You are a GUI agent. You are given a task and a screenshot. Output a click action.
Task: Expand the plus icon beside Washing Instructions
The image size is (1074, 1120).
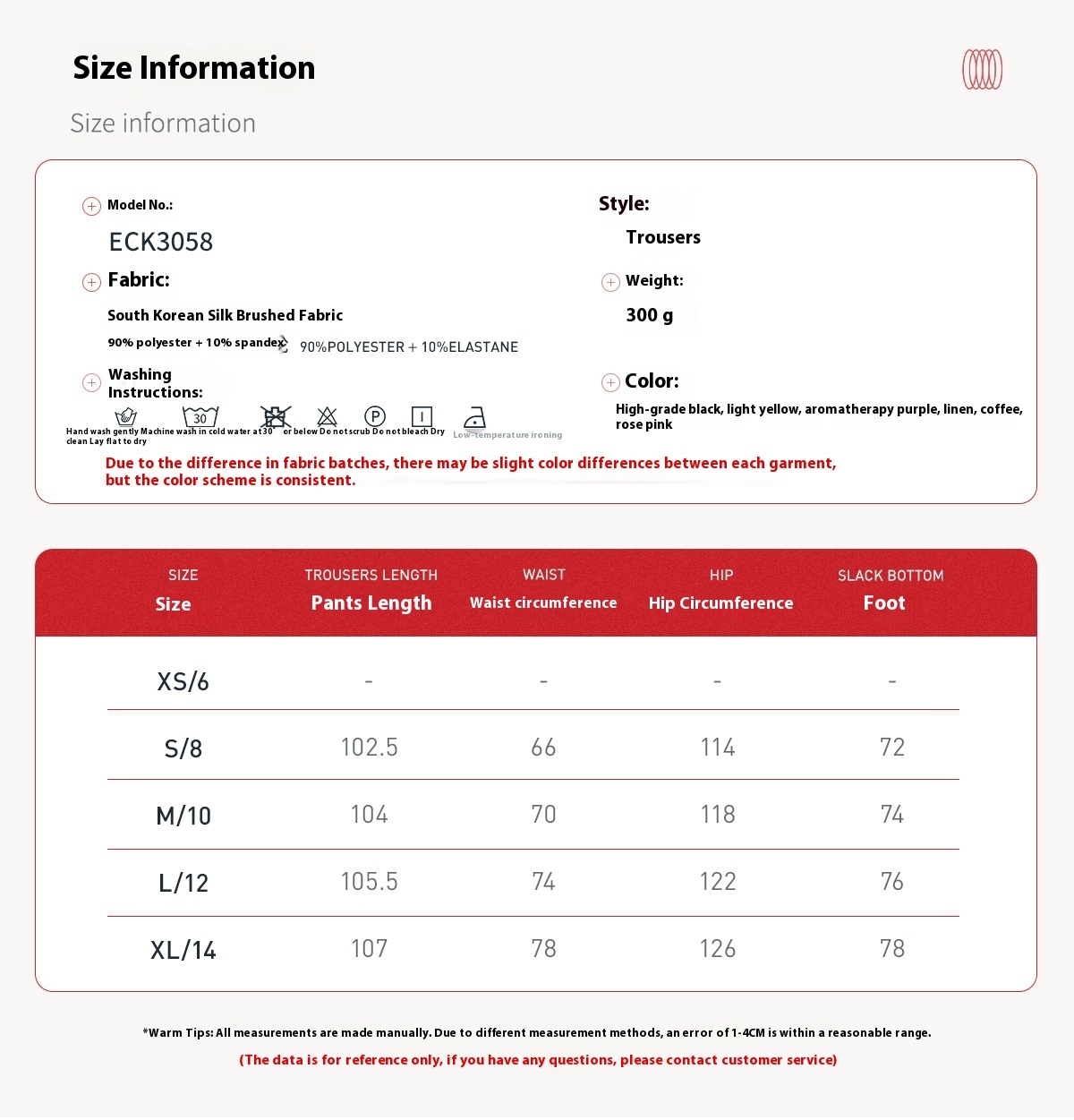[x=91, y=383]
